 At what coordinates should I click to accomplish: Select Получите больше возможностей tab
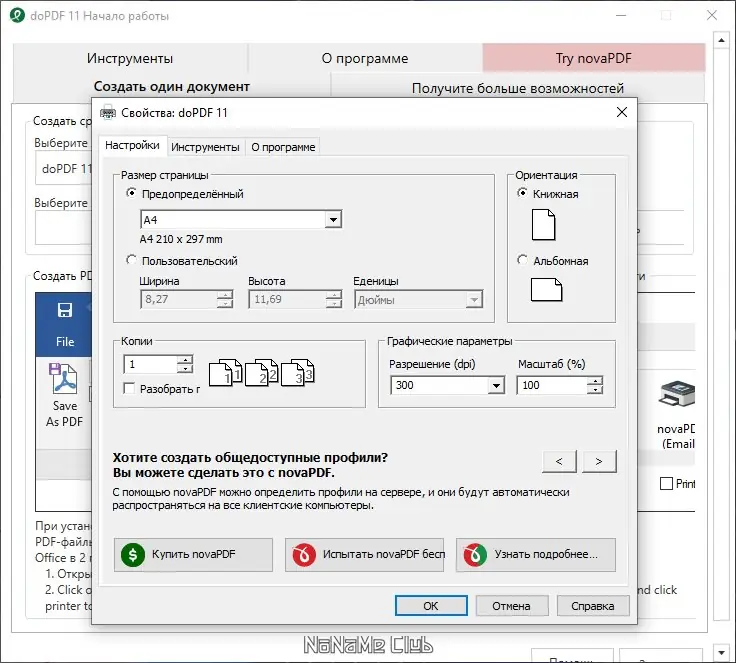518,88
